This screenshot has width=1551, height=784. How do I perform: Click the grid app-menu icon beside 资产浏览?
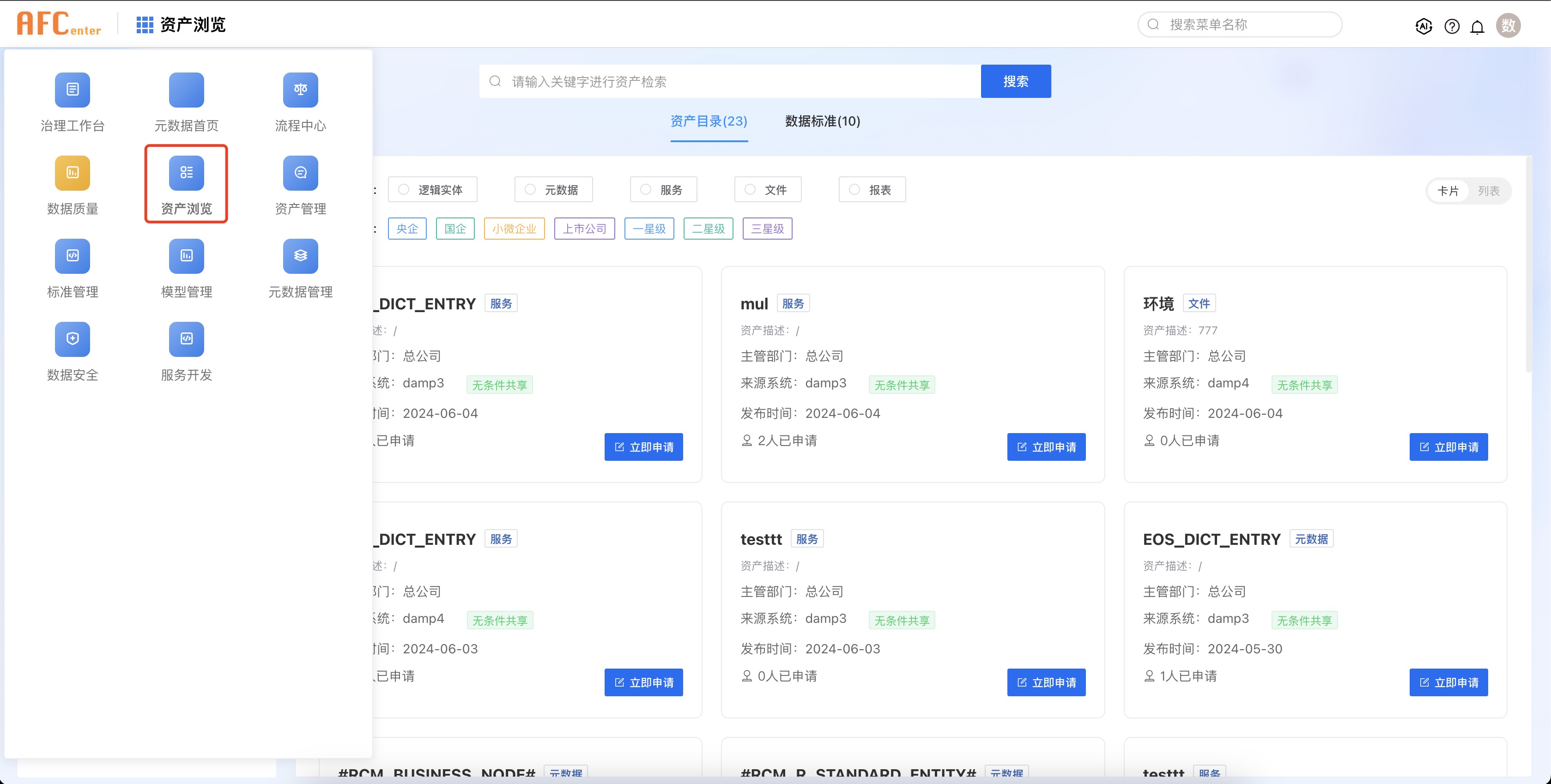tap(145, 24)
